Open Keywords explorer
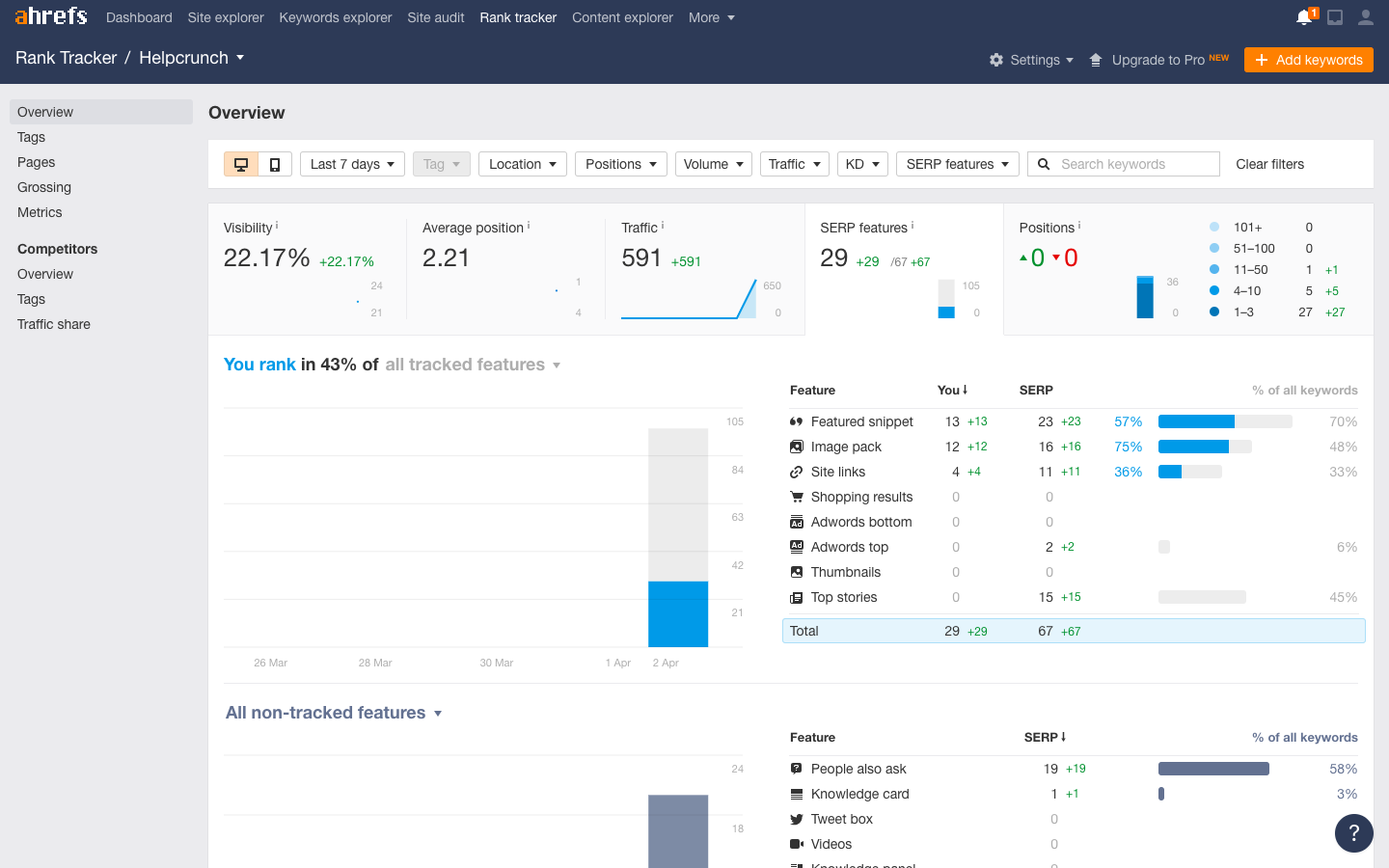This screenshot has width=1389, height=868. pyautogui.click(x=336, y=17)
